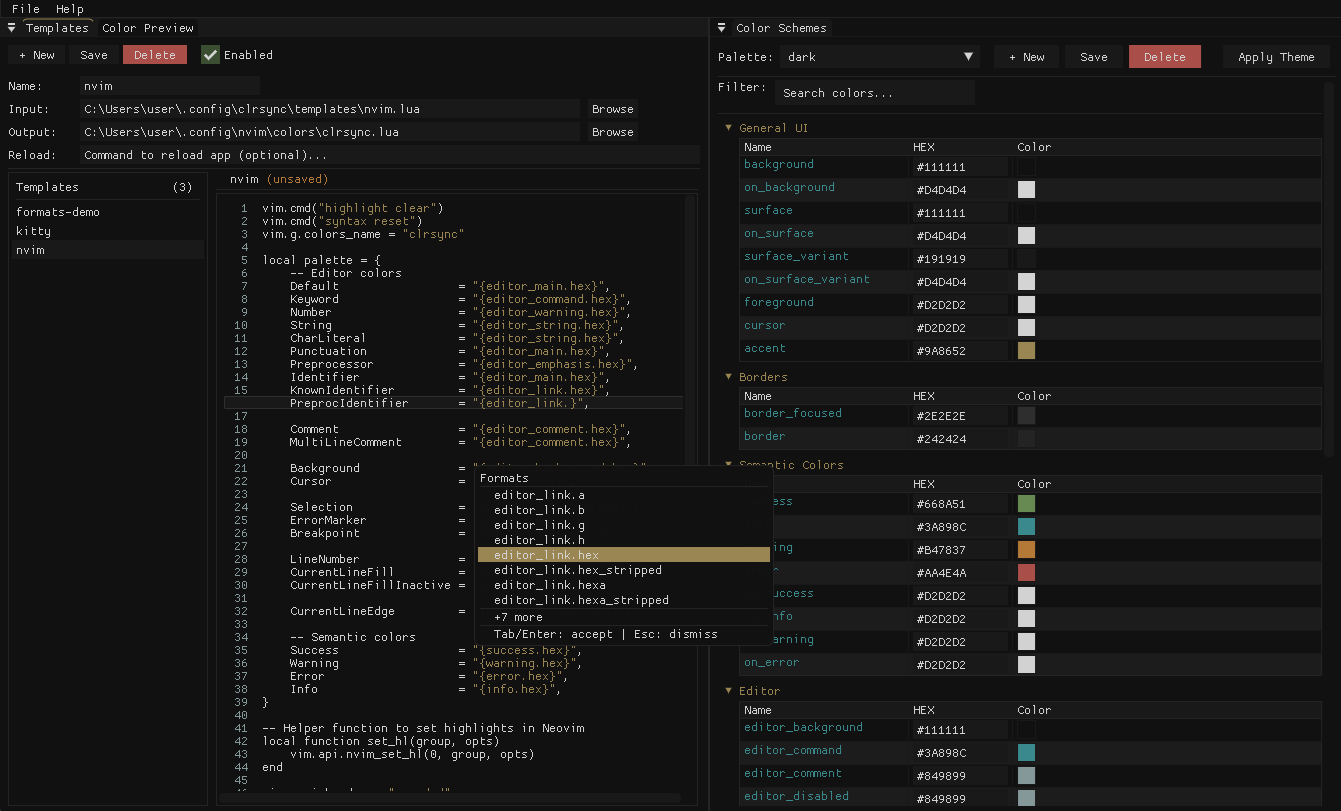Collapse the Color Schemes panel triangle

(x=722, y=28)
